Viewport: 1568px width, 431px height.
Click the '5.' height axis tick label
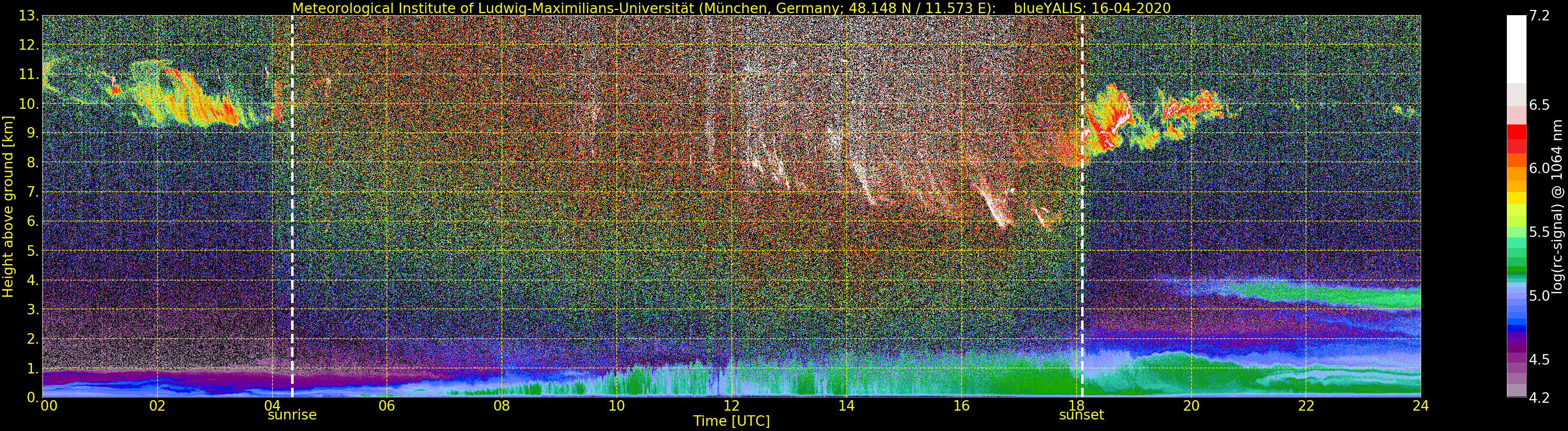[x=33, y=251]
